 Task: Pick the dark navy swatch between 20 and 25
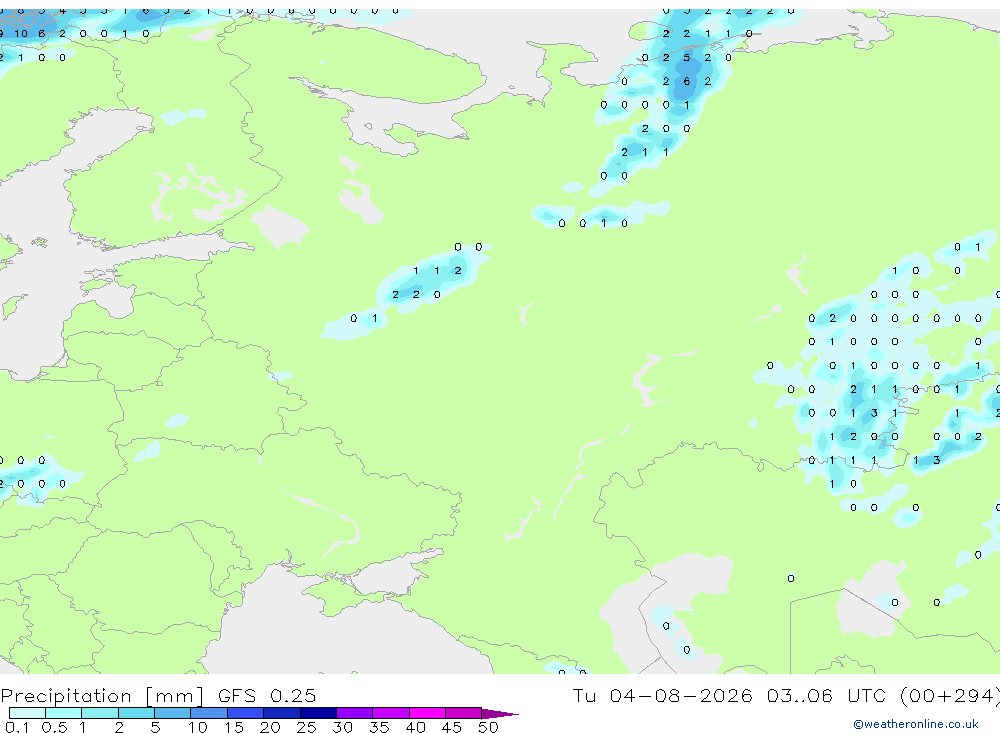(281, 713)
